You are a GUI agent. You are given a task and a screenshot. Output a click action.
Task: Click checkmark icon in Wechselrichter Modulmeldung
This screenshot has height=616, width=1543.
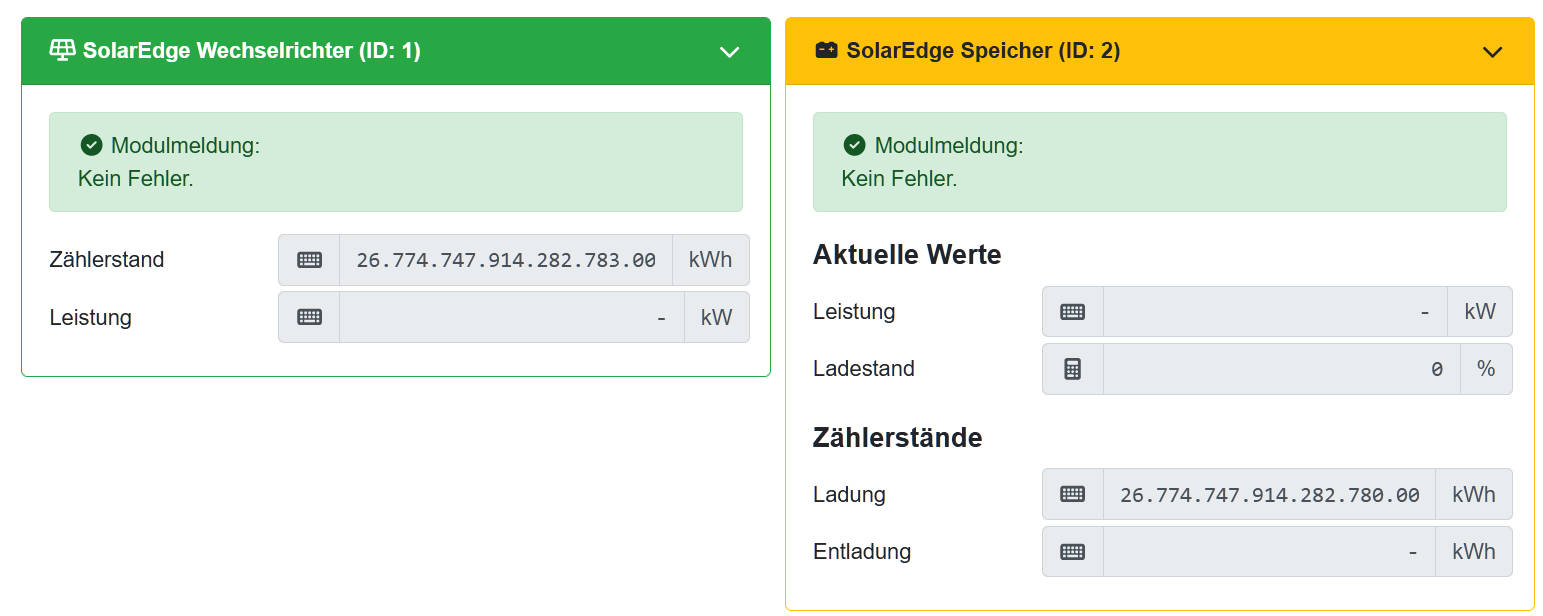pos(91,146)
